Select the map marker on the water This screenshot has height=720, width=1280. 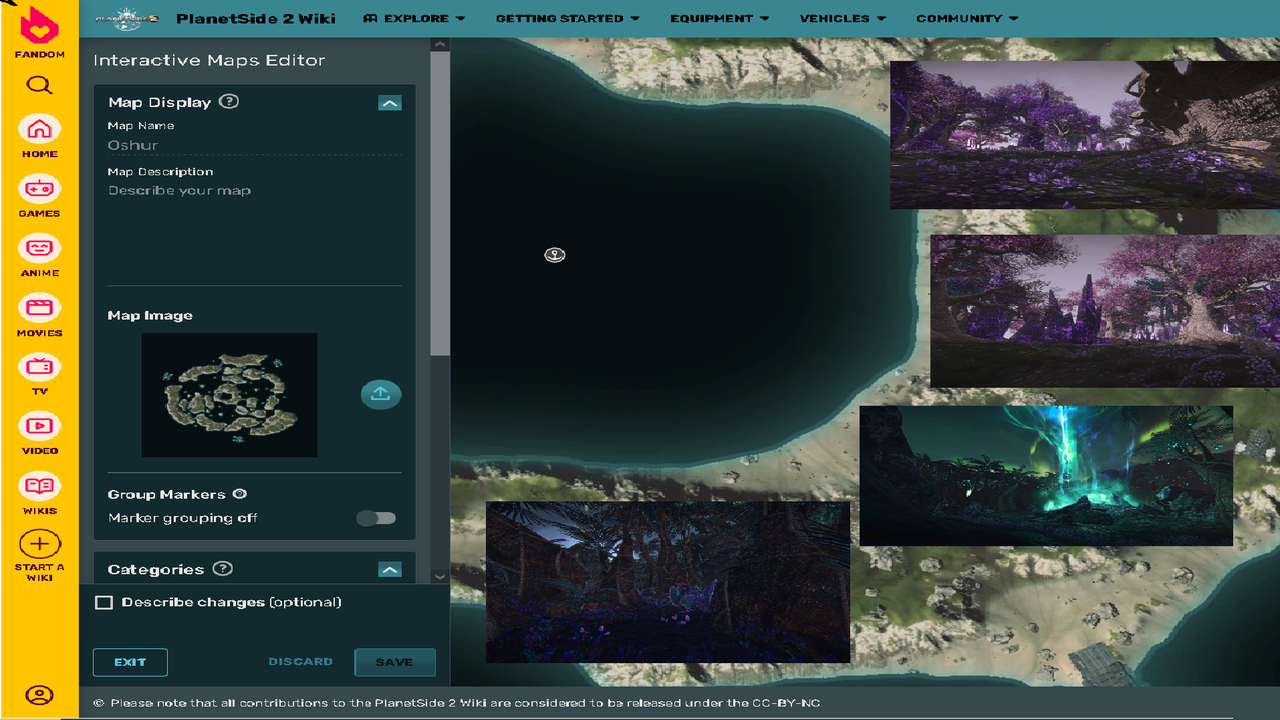[555, 255]
